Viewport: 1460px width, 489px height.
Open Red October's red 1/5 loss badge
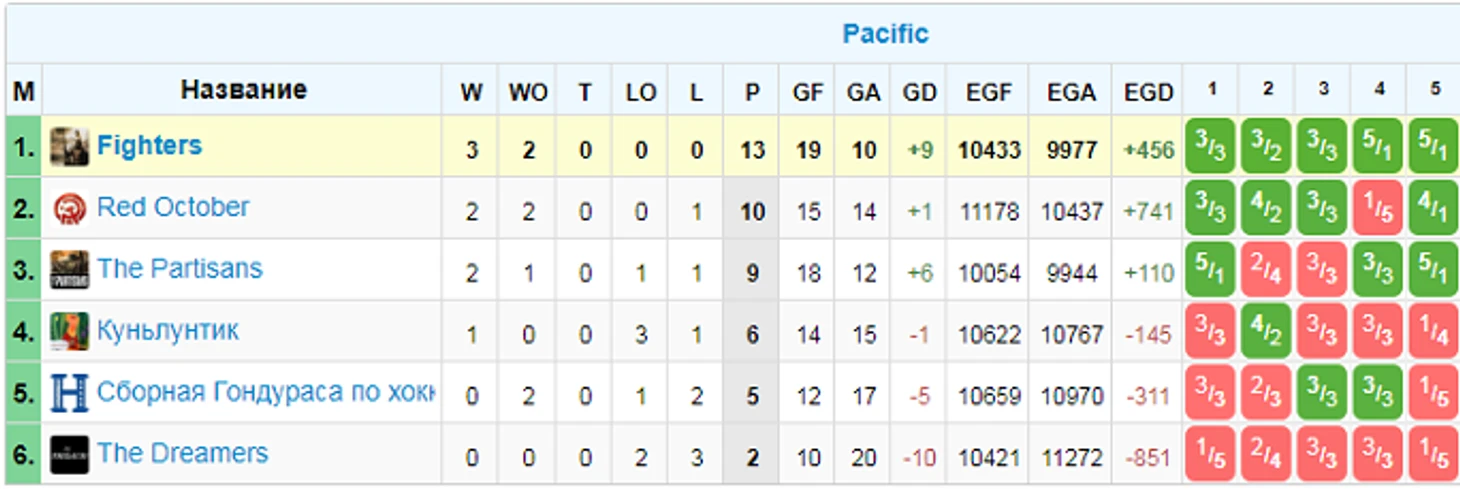1377,209
